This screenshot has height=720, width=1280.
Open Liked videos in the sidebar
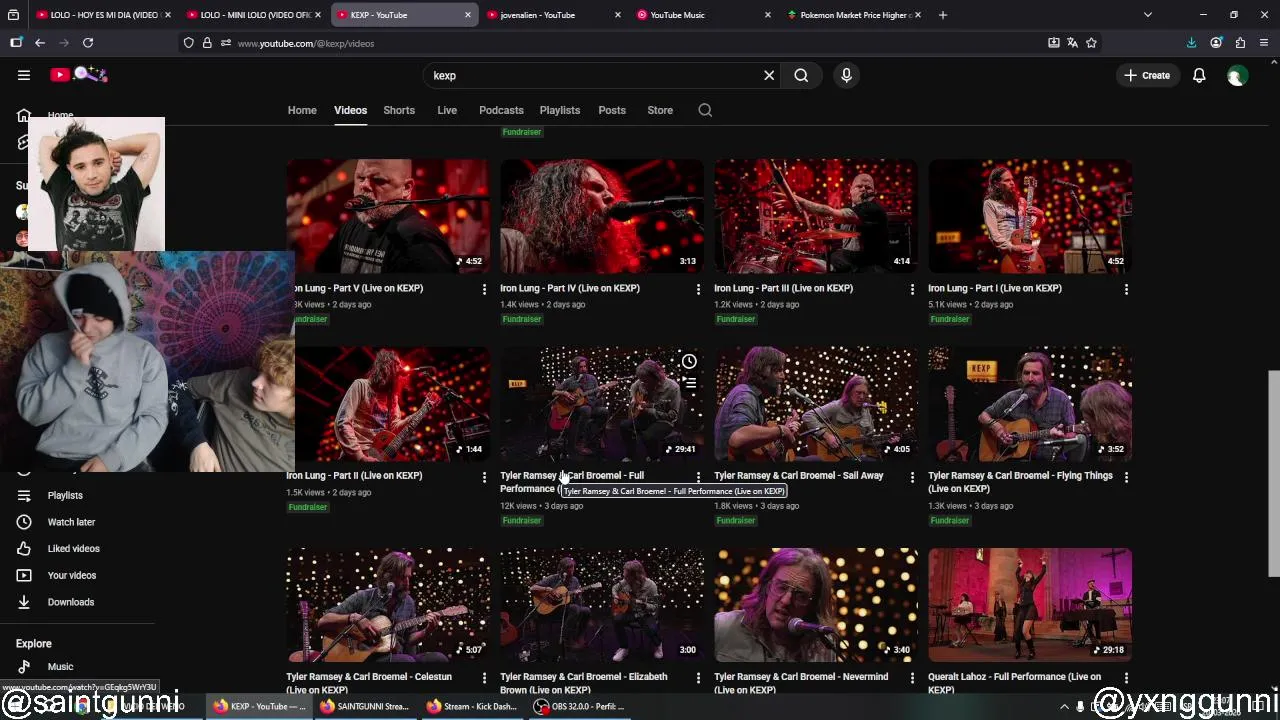[73, 549]
